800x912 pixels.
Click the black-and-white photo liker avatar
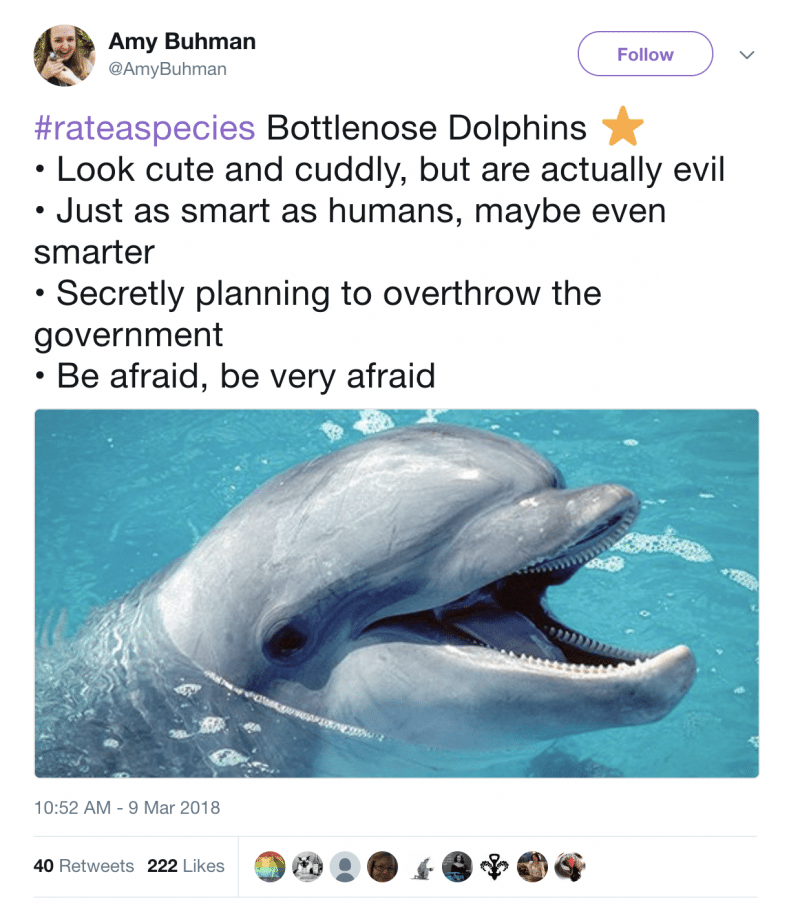[307, 866]
